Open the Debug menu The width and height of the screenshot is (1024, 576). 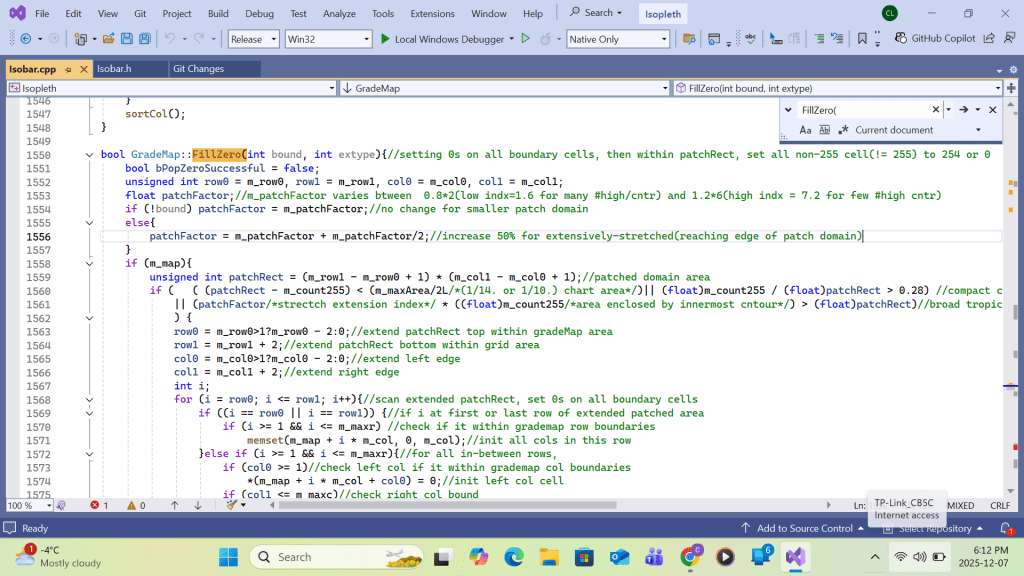[x=259, y=13]
